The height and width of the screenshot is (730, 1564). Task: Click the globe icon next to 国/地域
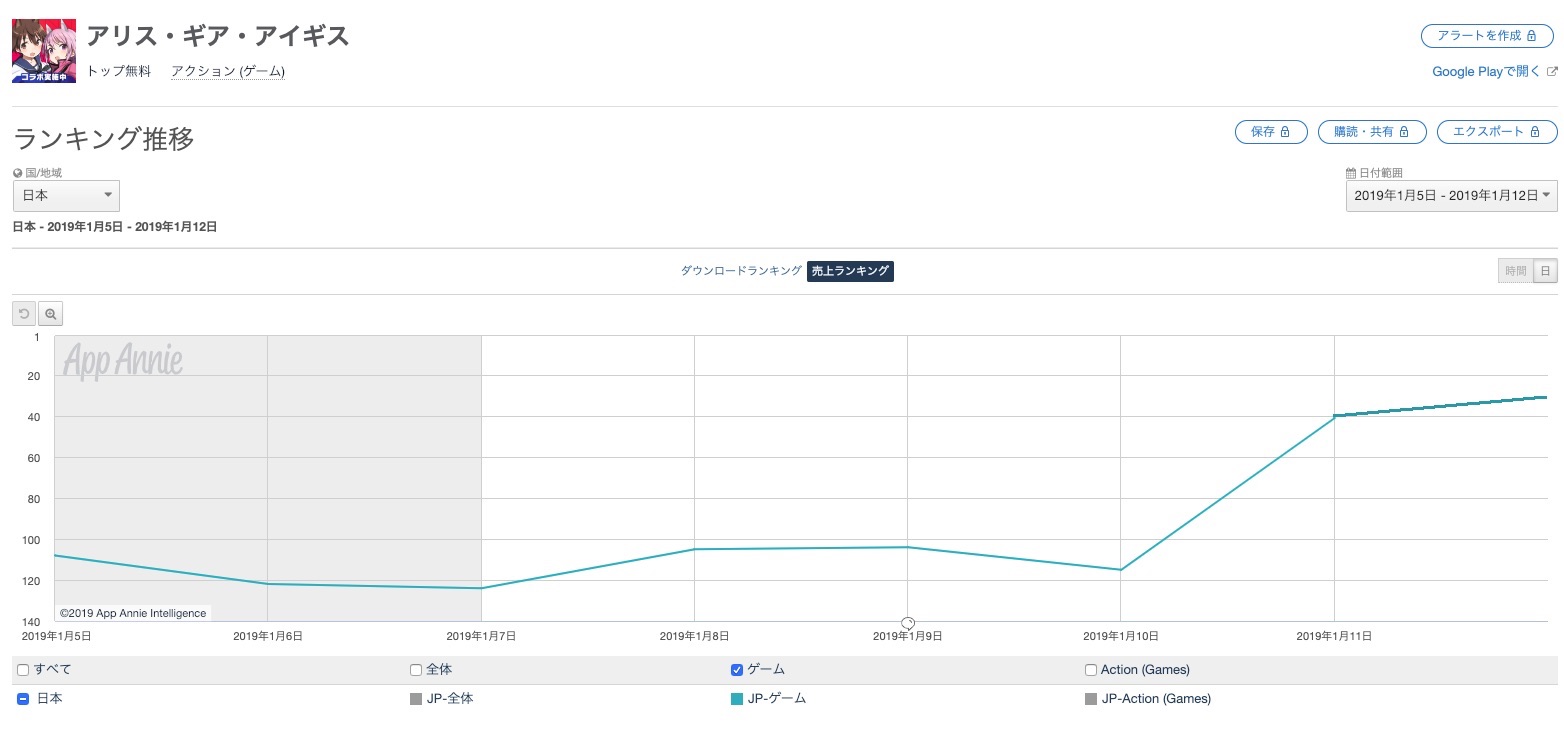17,173
